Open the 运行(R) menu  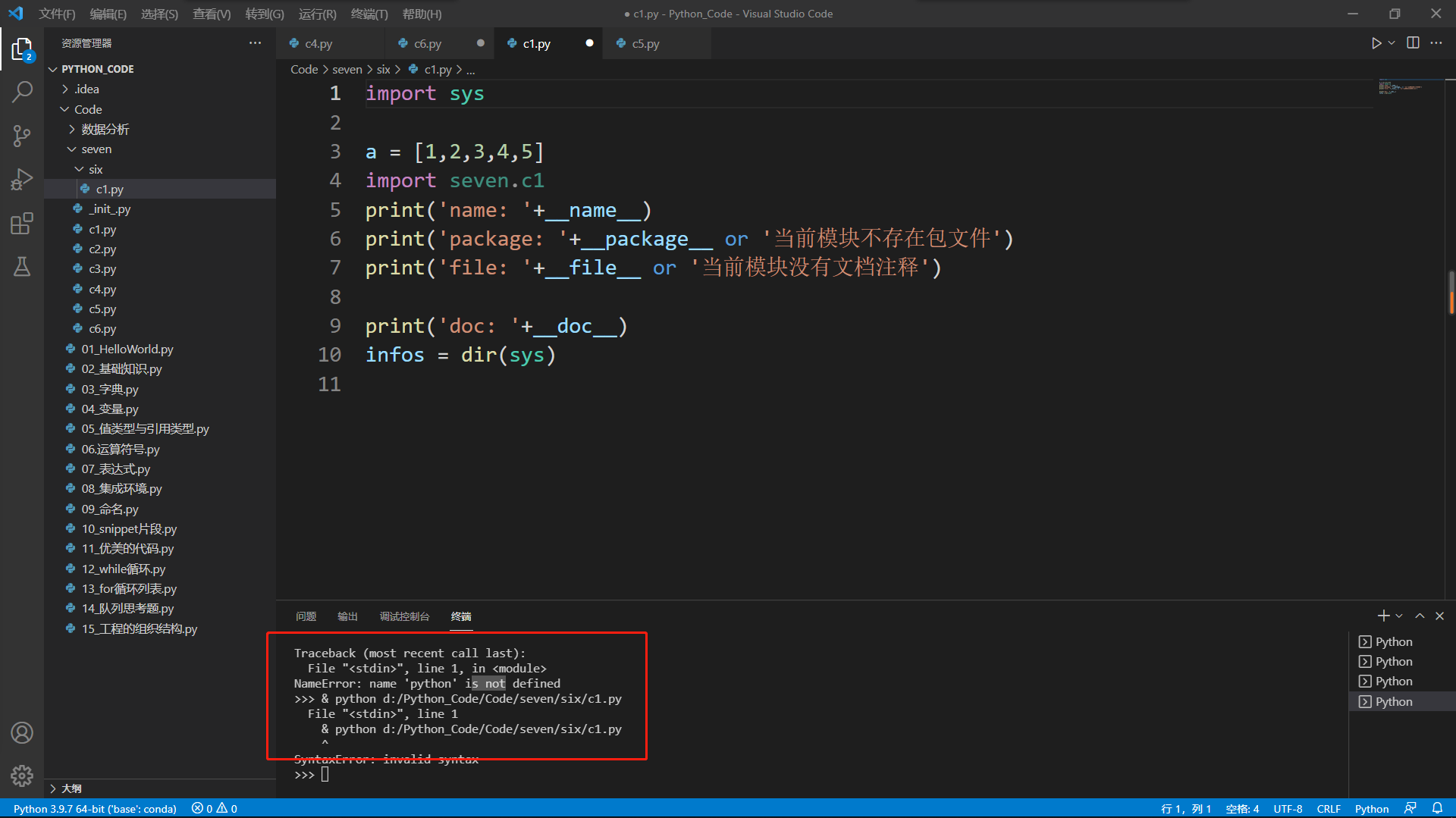coord(317,14)
